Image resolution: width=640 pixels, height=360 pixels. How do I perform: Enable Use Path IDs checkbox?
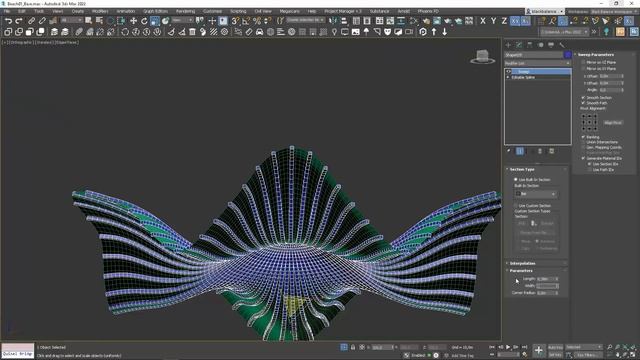[589, 169]
